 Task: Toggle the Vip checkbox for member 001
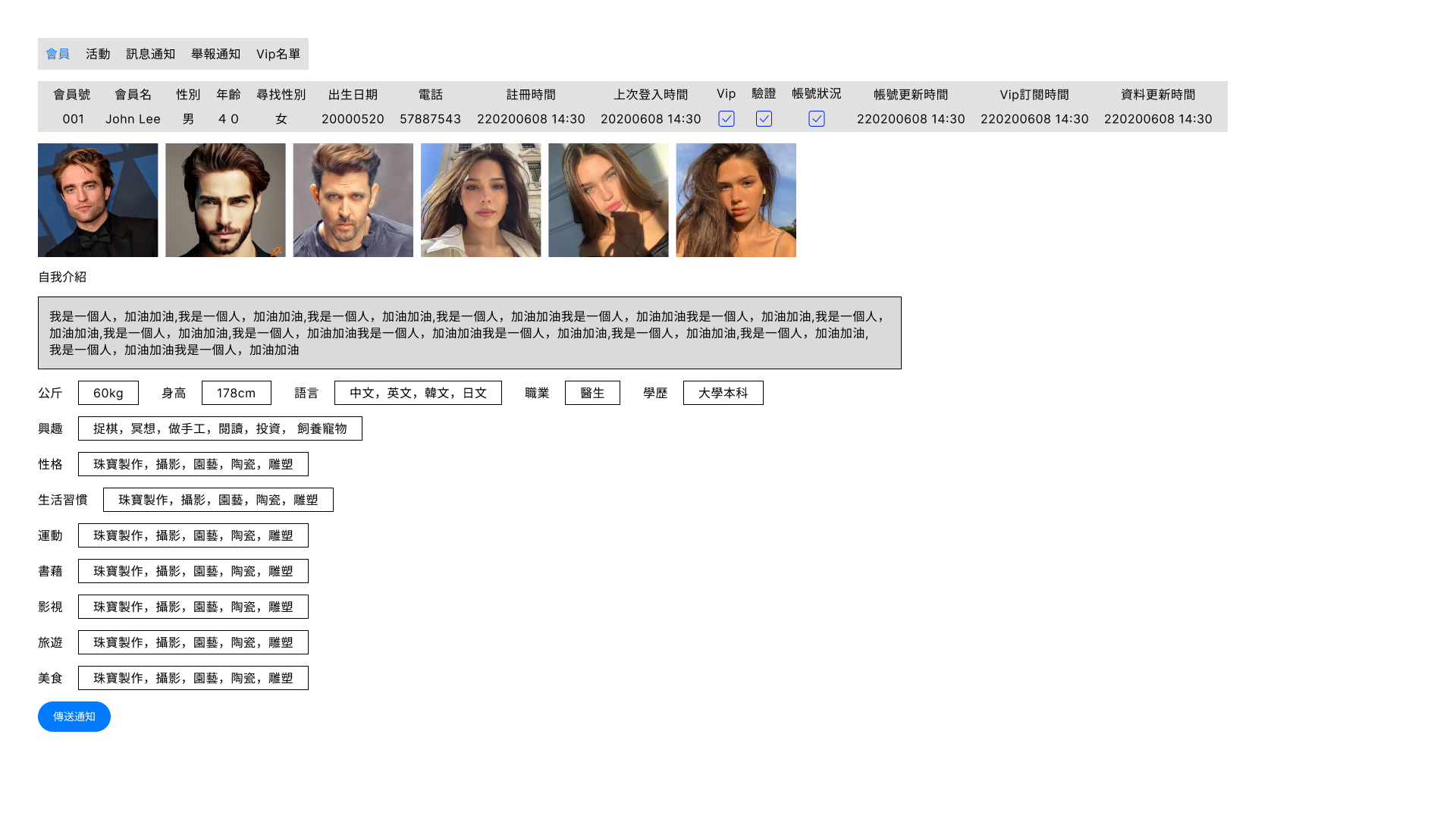click(726, 119)
